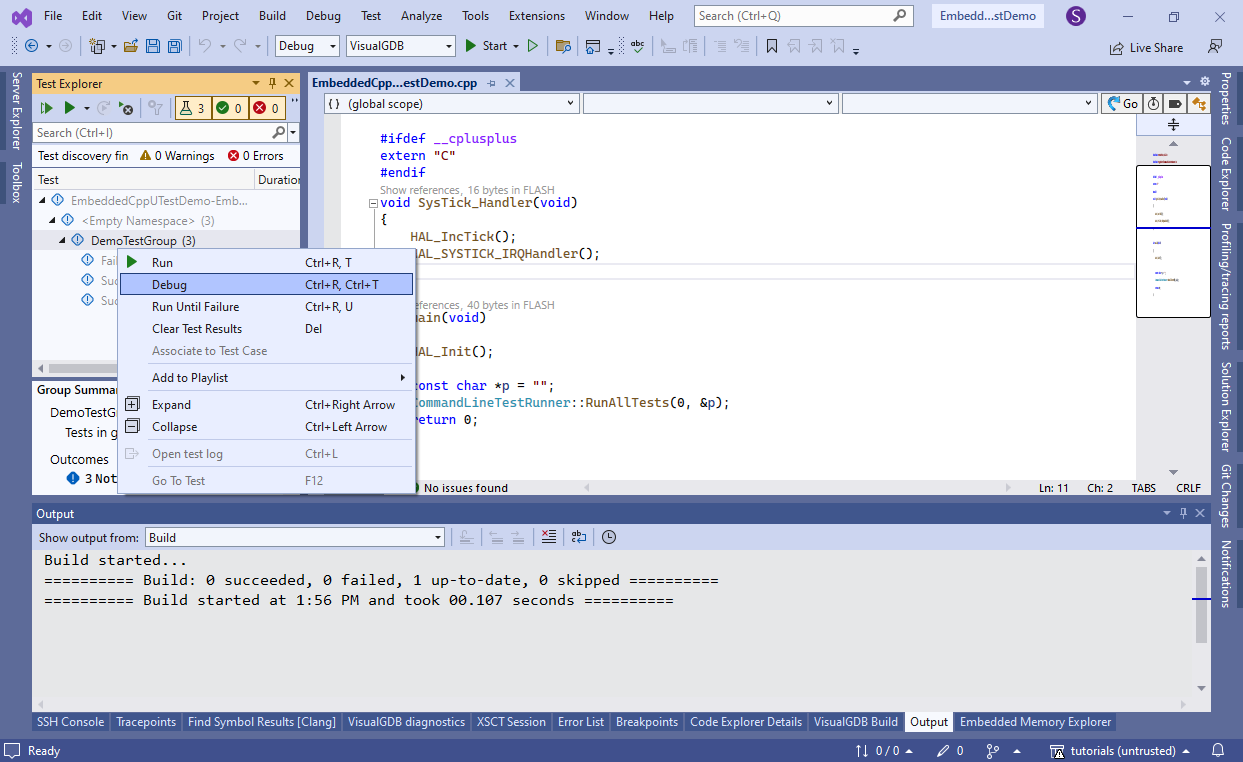The image size is (1243, 762).
Task: Collapse the SysTick_Handler code block
Action: coord(373,203)
